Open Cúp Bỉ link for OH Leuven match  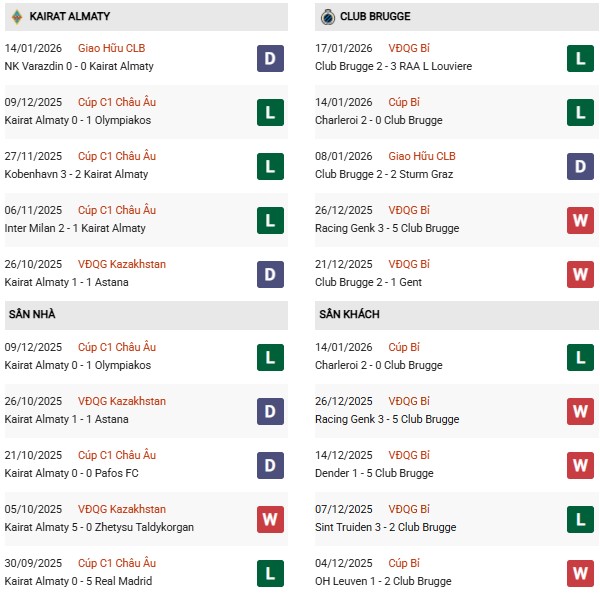[404, 563]
